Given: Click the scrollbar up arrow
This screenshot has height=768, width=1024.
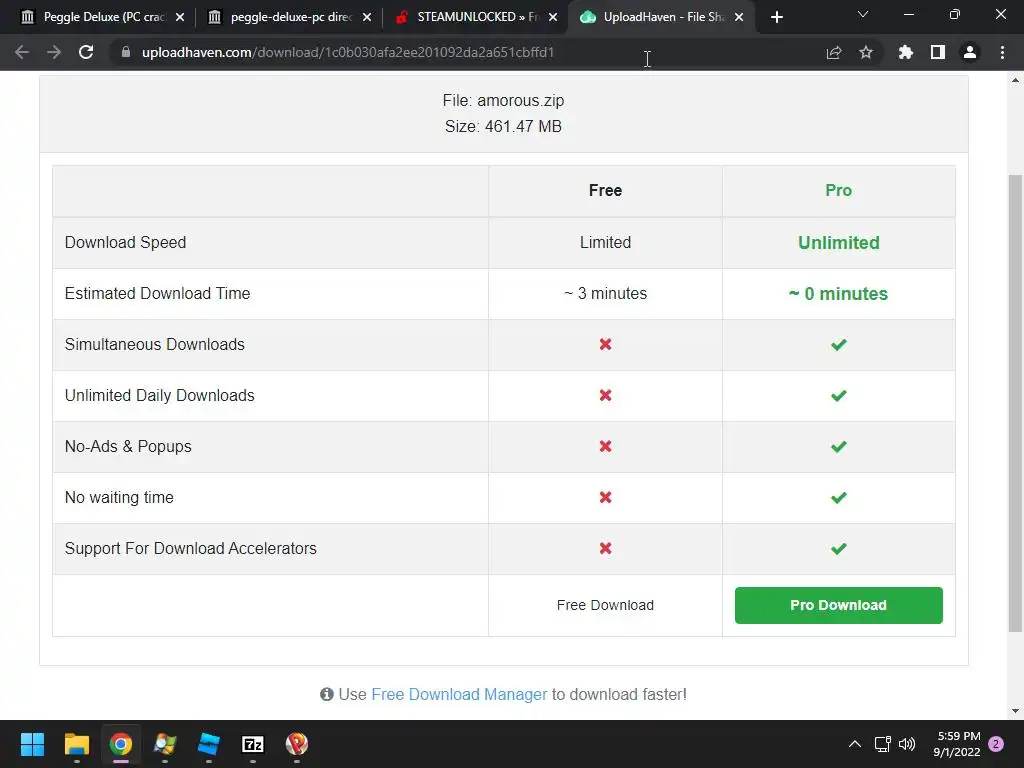Looking at the screenshot, I should coord(1015,80).
